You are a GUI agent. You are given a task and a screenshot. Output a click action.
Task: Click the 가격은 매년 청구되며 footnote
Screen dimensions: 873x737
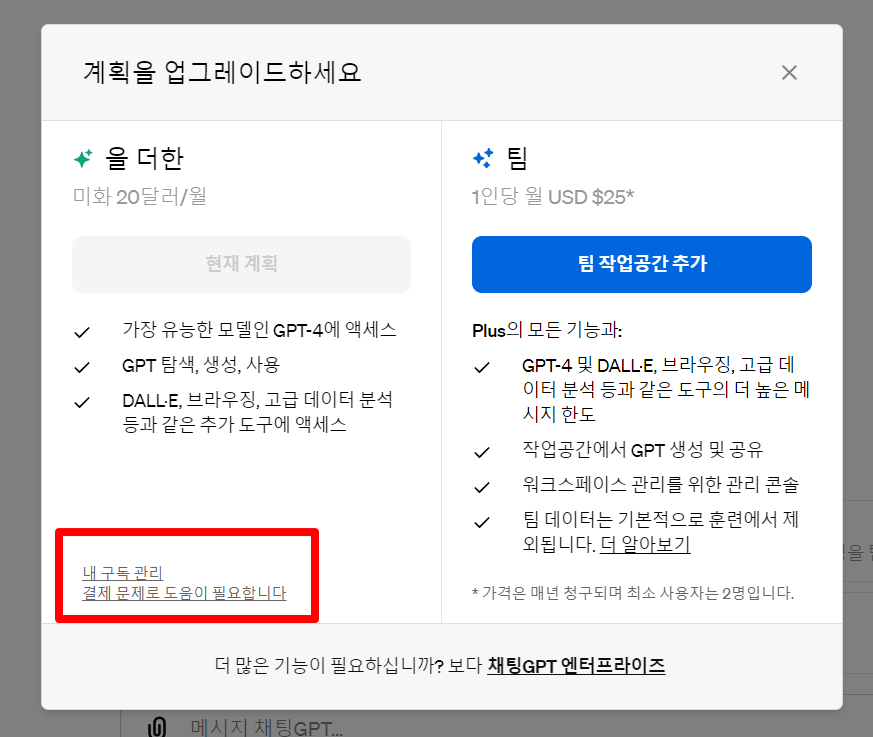pos(633,593)
